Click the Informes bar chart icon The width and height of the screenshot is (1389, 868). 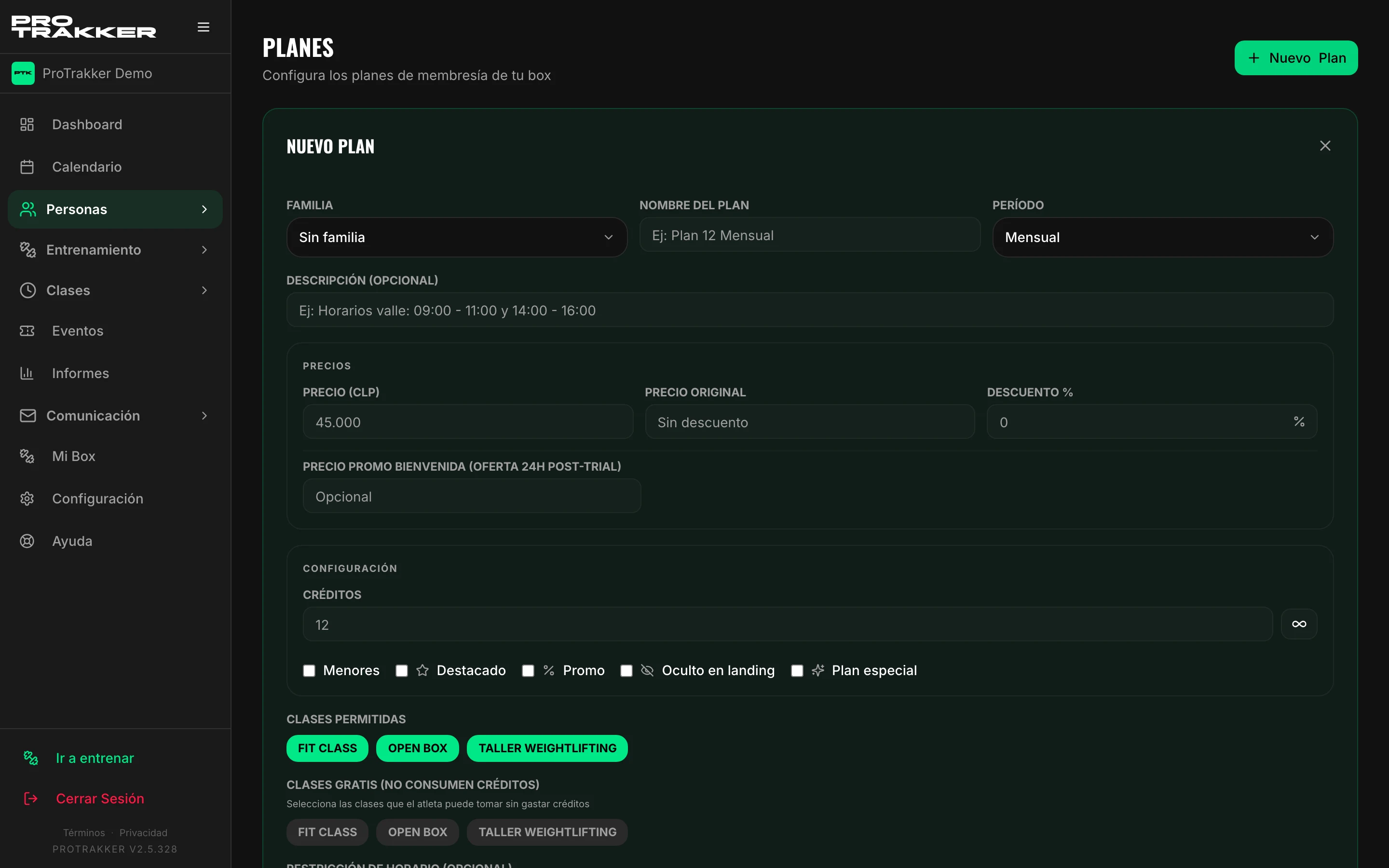pos(27,373)
